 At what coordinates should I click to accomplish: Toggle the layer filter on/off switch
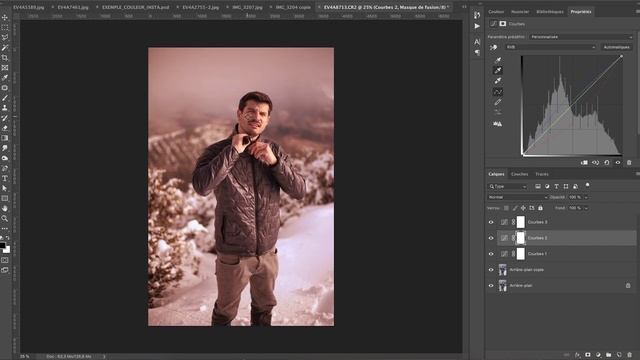point(587,185)
